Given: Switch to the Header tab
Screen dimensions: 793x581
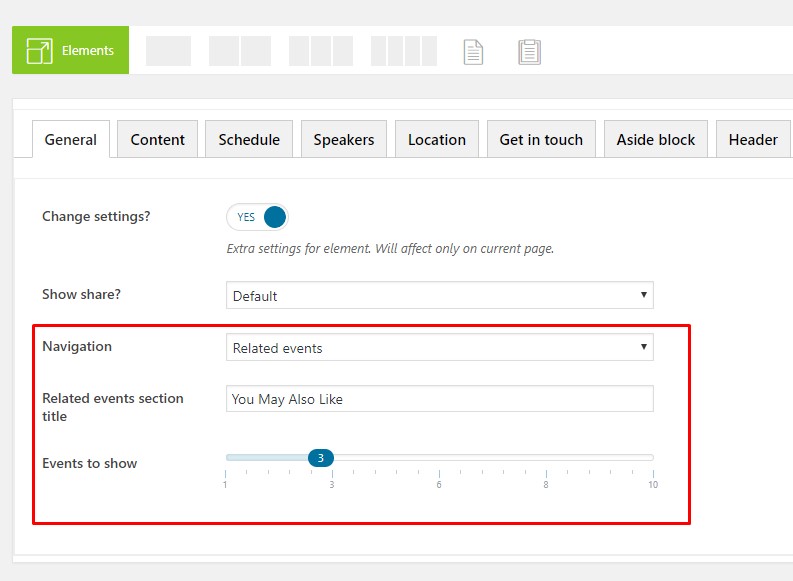Looking at the screenshot, I should tap(753, 140).
